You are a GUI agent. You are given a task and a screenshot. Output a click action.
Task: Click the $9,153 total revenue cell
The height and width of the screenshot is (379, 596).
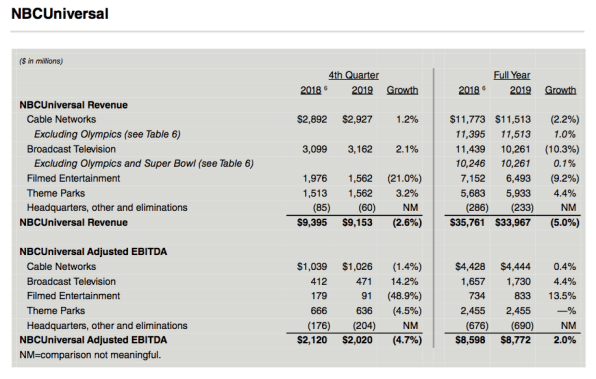coord(357,222)
